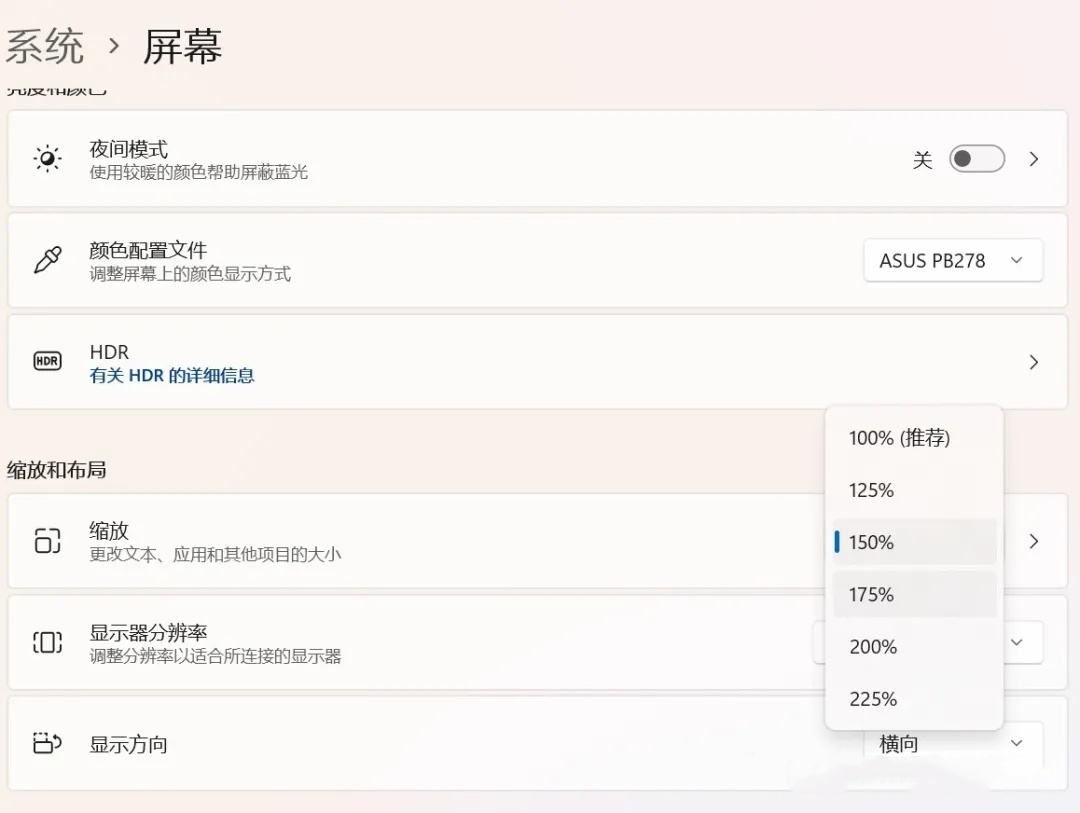Click the 调整分辨率以适合所连接的显示器 description

[x=215, y=656]
